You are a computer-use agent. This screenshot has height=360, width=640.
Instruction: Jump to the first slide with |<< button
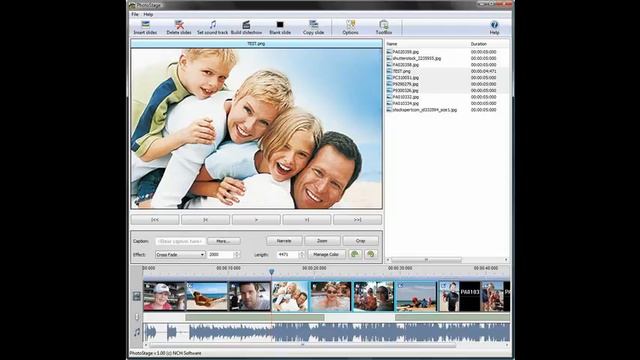[155, 220]
